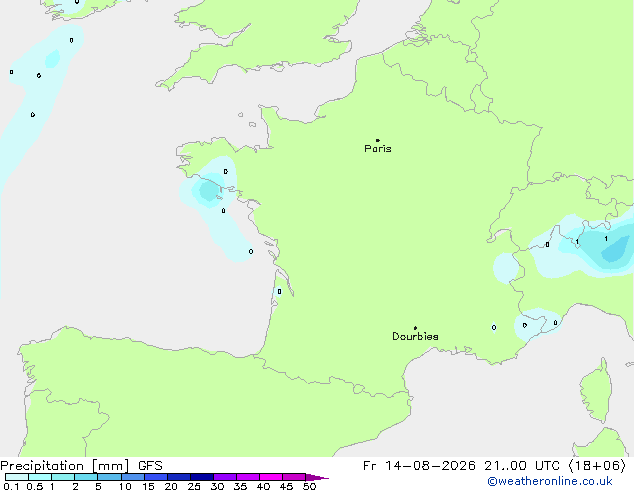Image resolution: width=634 pixels, height=490 pixels.
Task: Pick the 1–2 mm legend swatch
Action: [63, 477]
